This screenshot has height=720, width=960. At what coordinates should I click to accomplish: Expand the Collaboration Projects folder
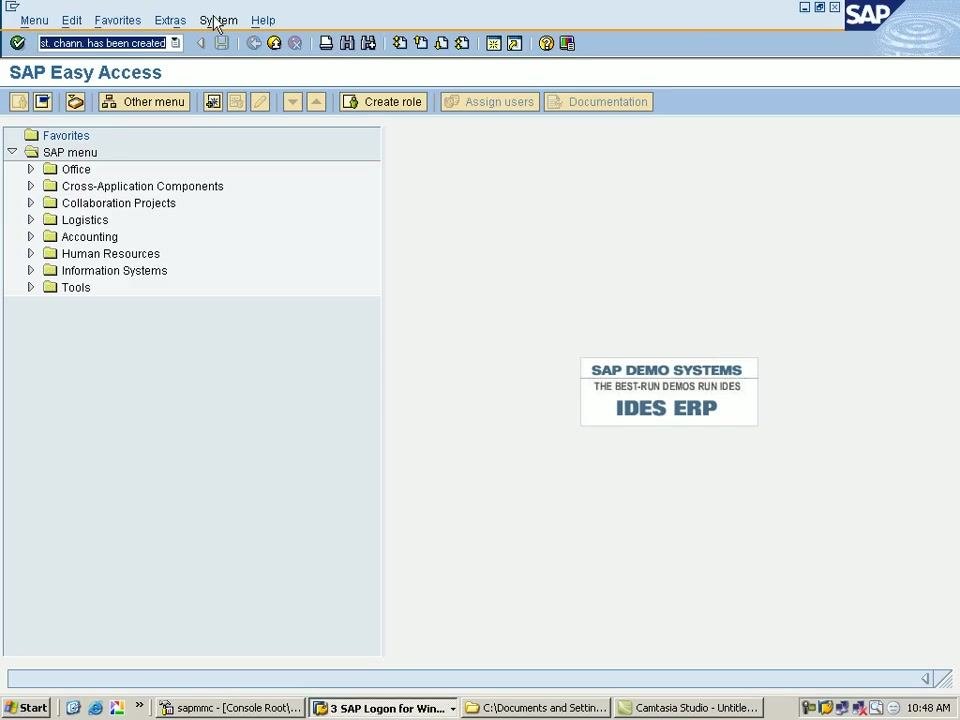31,202
